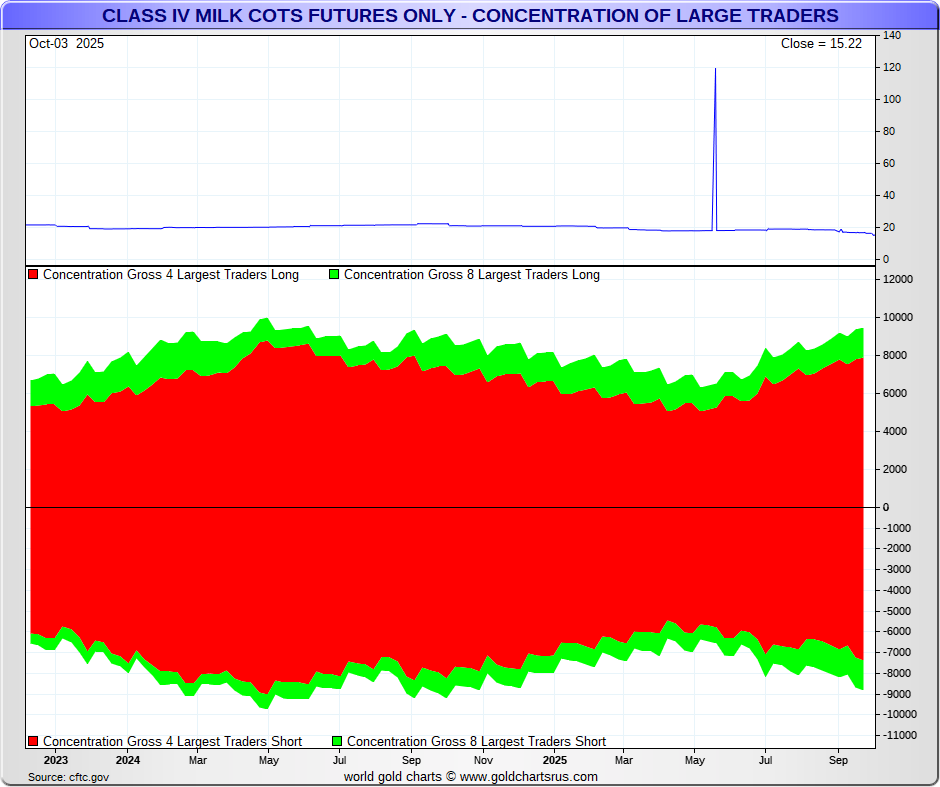Click the 'Concentration Gross 4 Largest Traders Long' legend text
The height and width of the screenshot is (787, 940).
[171, 275]
